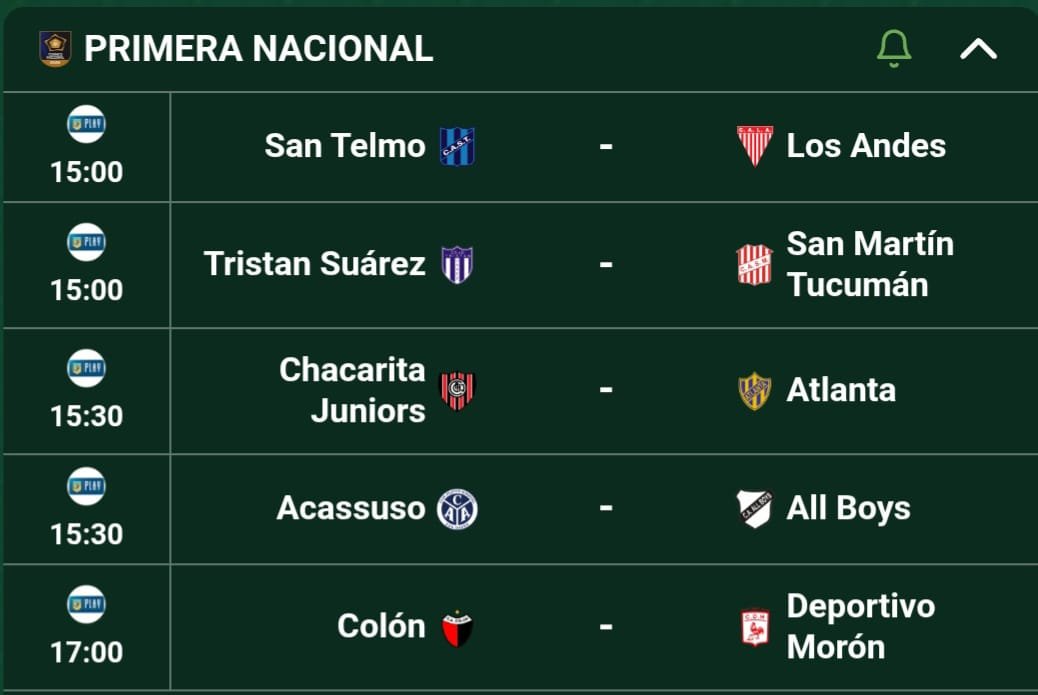Collapse the Primera Nacional section chevron
The width and height of the screenshot is (1038, 695).
(x=978, y=49)
